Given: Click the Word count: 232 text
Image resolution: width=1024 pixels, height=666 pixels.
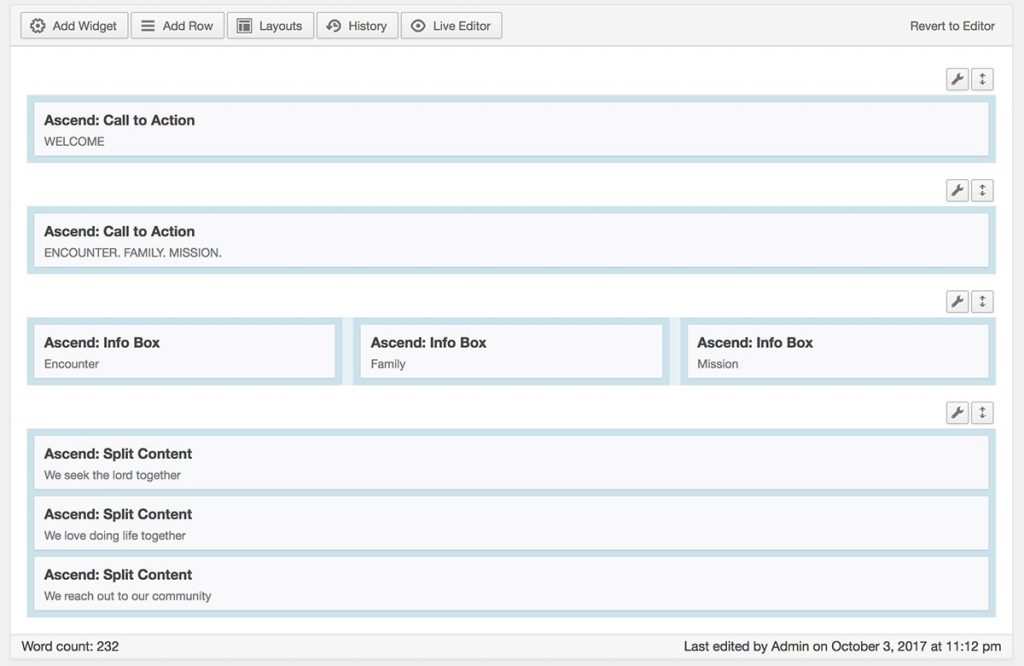Looking at the screenshot, I should pos(70,646).
